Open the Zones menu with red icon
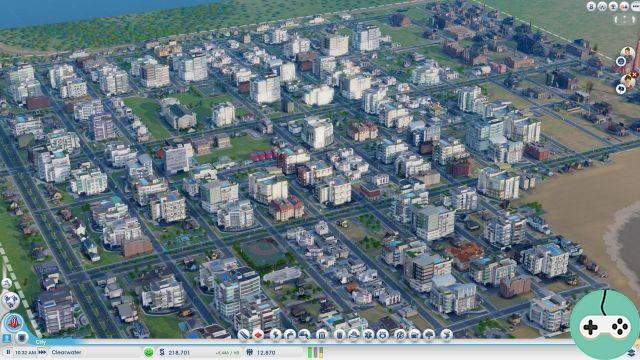 pyautogui.click(x=258, y=335)
